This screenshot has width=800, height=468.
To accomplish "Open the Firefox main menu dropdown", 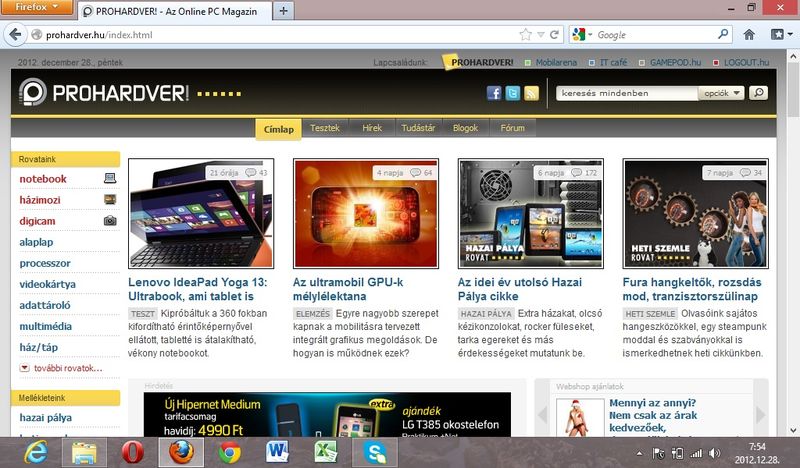I will click(37, 7).
